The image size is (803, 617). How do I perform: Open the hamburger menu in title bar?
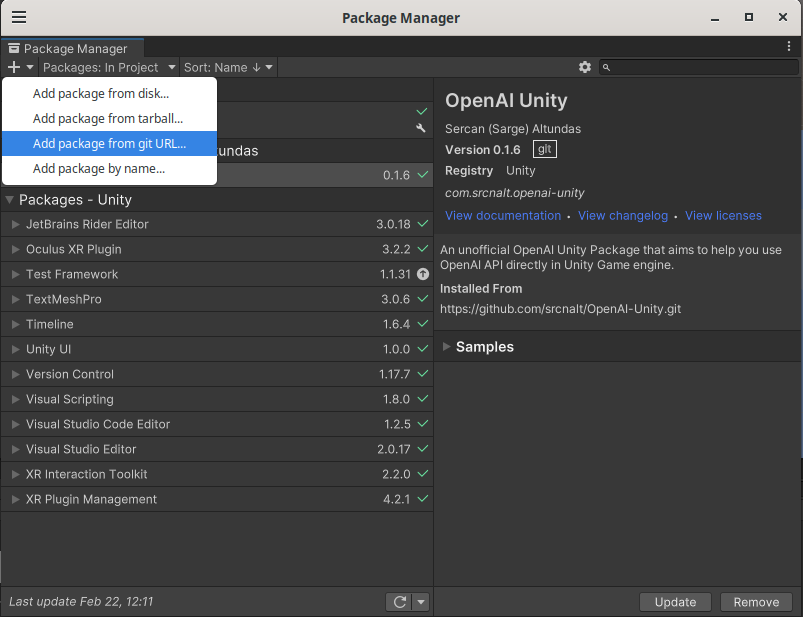19,18
